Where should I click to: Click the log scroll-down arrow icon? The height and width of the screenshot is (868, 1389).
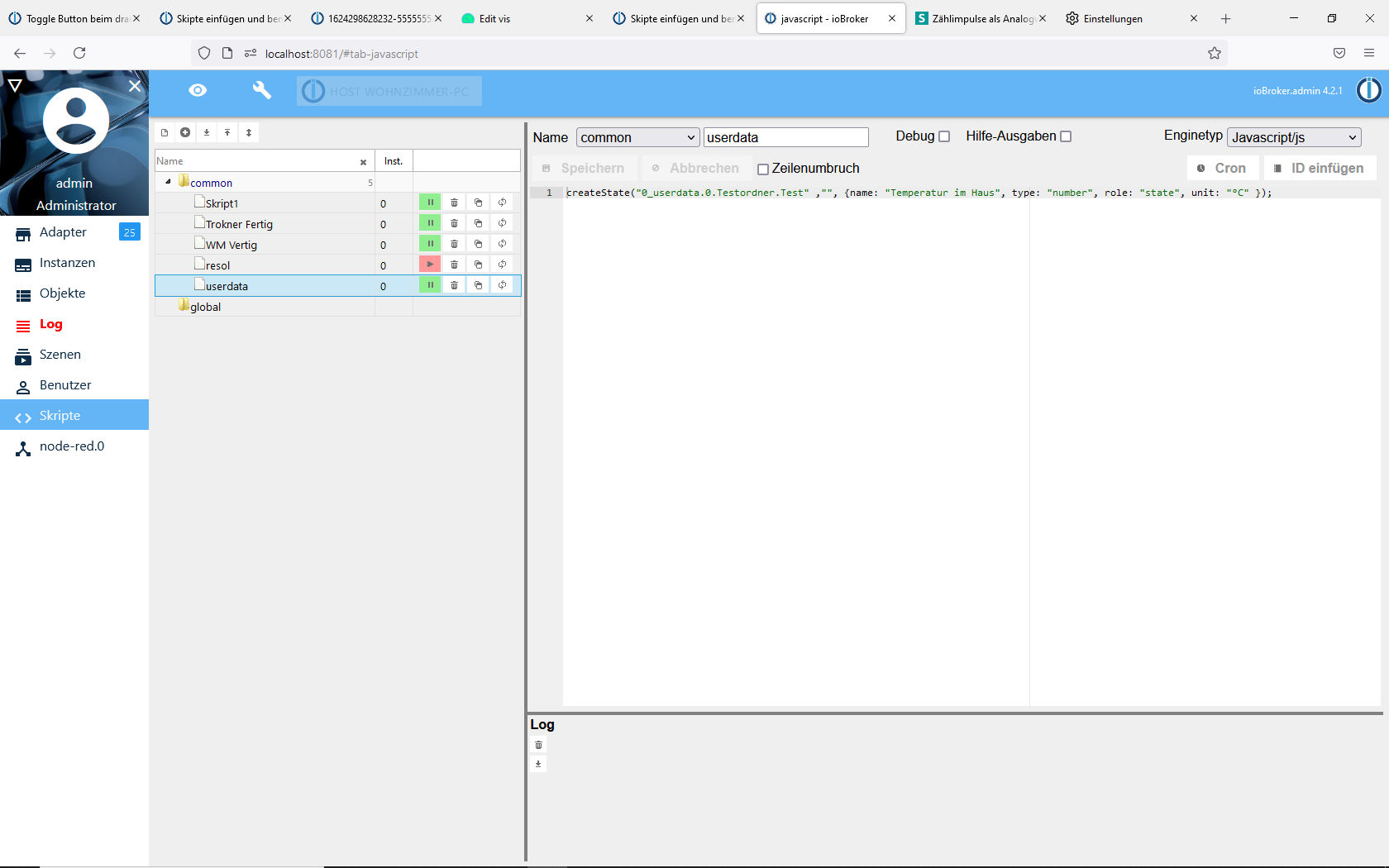click(538, 763)
